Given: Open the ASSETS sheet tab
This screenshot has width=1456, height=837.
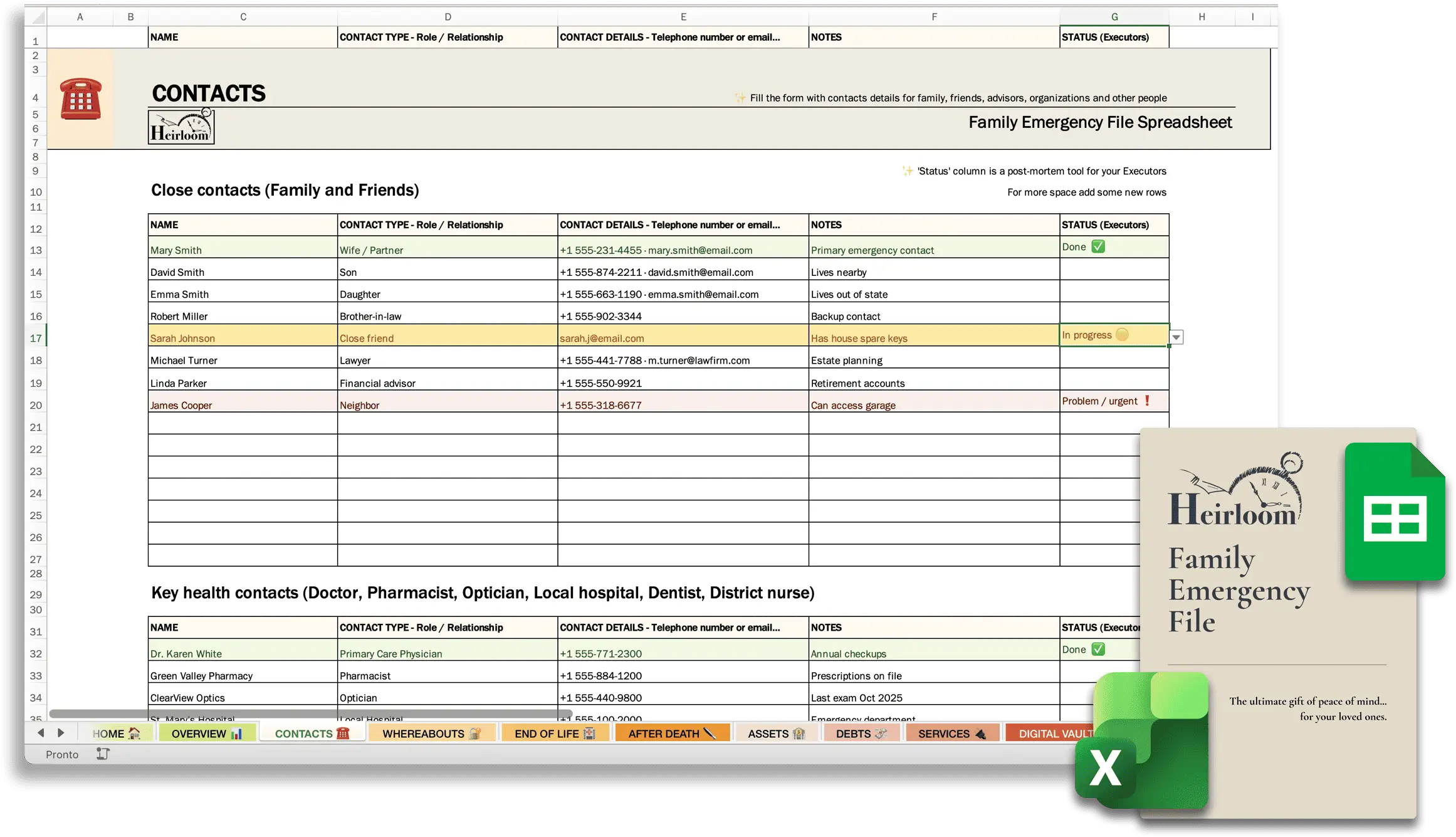Looking at the screenshot, I should pos(777,733).
